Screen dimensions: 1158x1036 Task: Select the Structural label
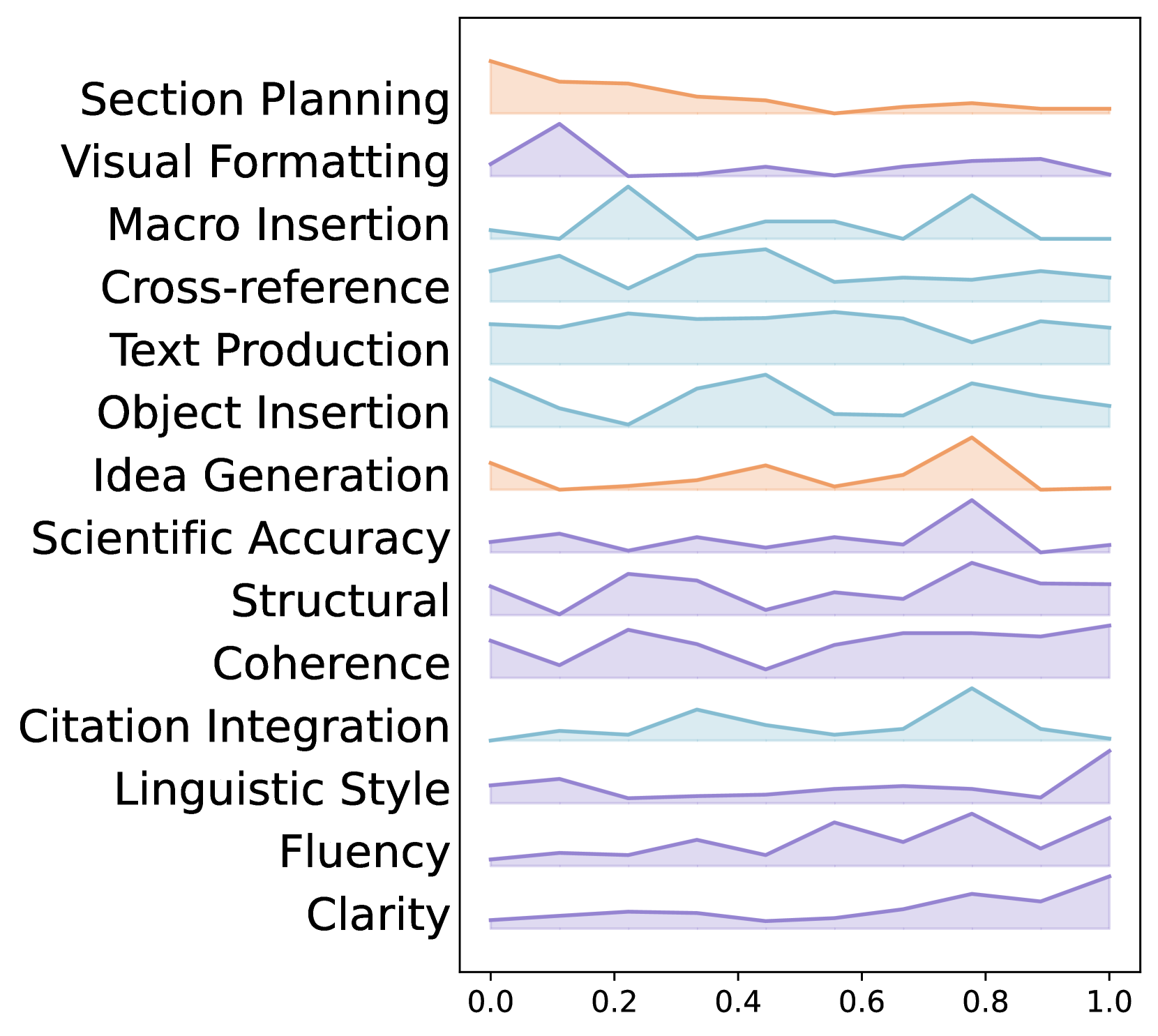[340, 601]
